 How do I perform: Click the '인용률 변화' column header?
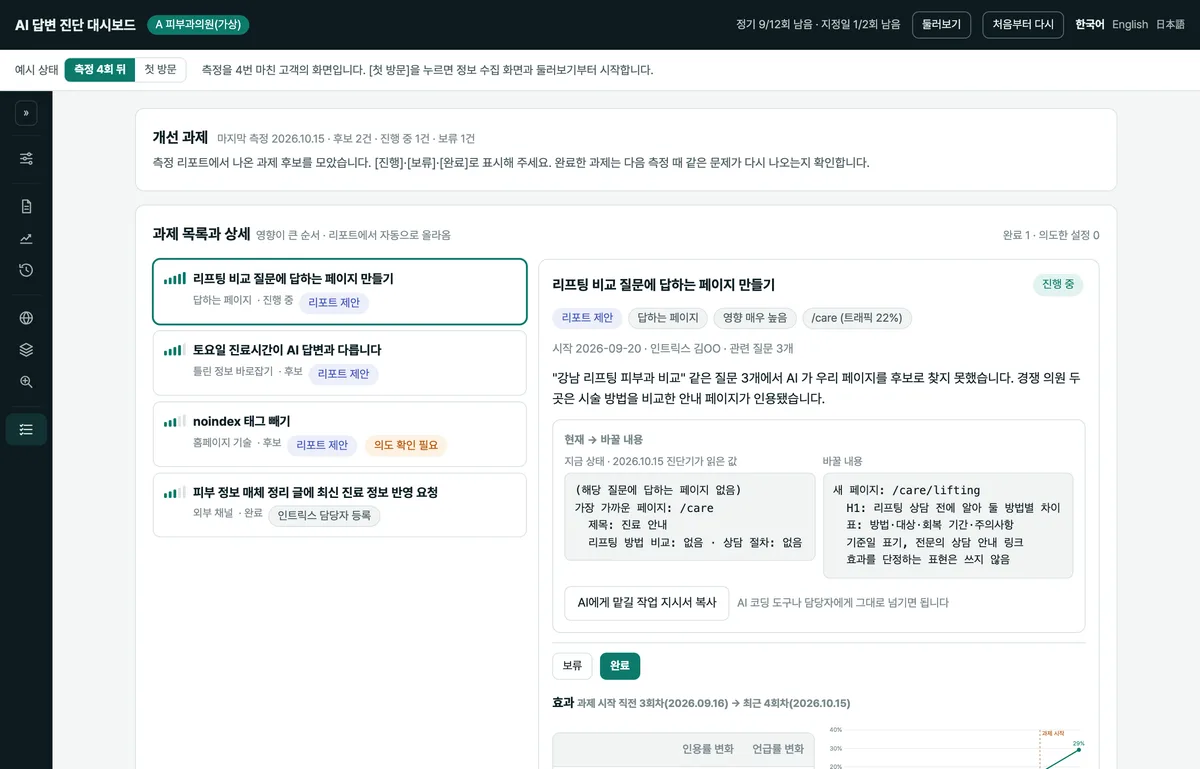pyautogui.click(x=708, y=749)
